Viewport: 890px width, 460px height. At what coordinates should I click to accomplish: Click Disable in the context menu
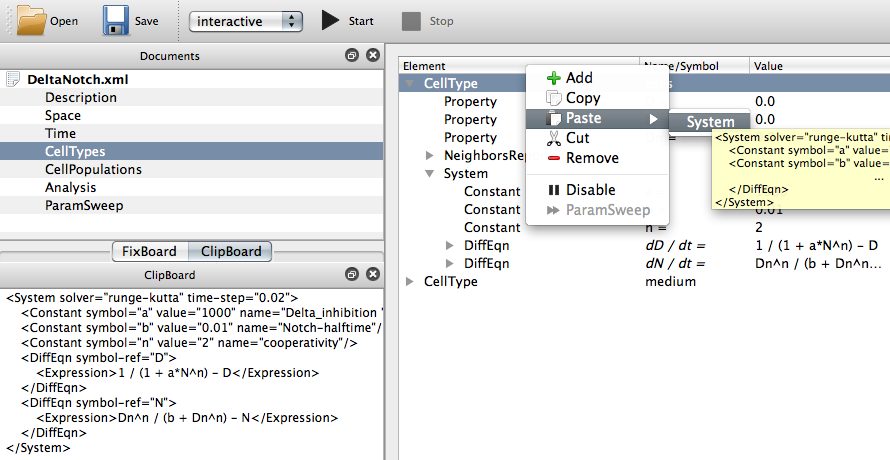590,190
